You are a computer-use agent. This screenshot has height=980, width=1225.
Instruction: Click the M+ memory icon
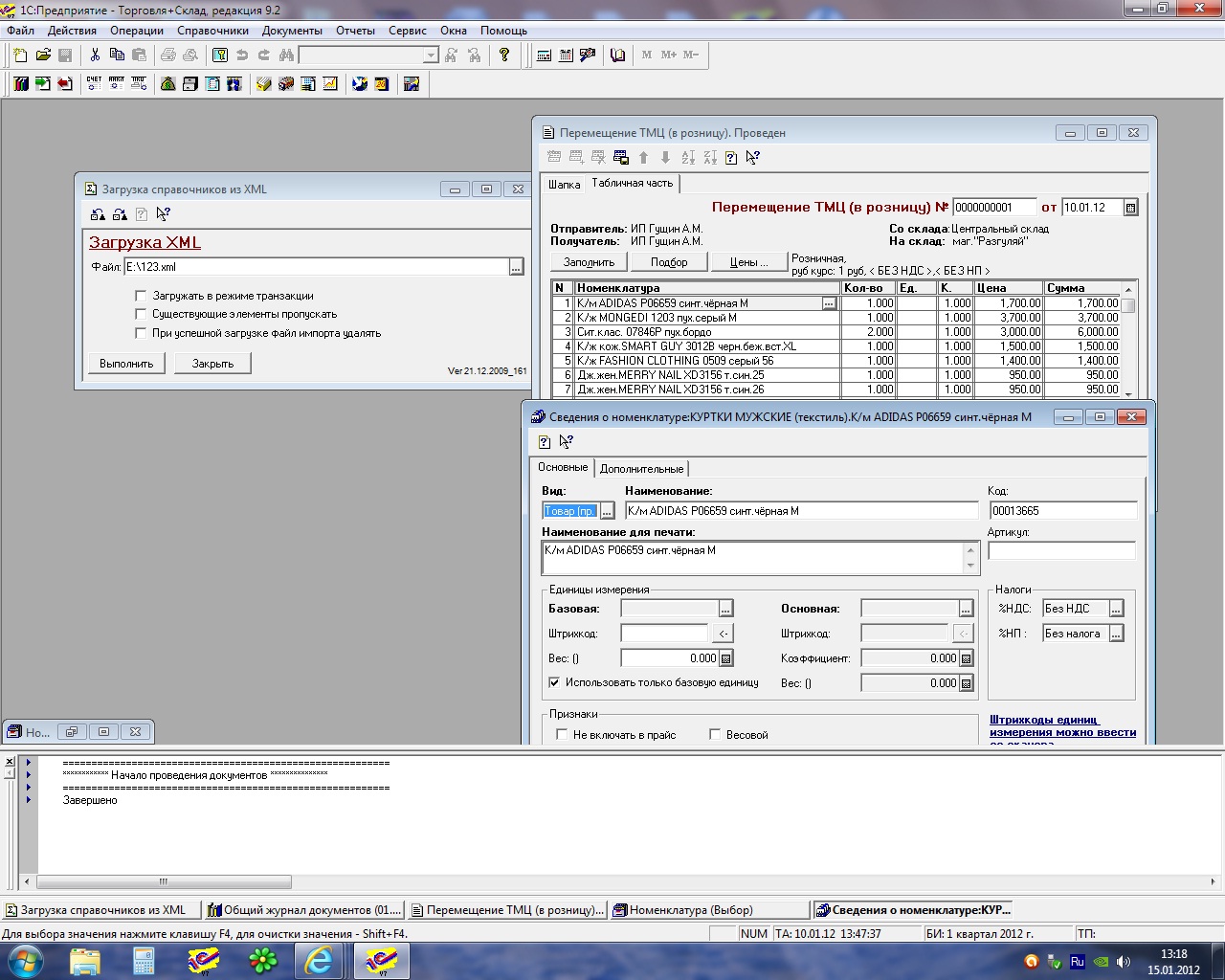point(668,56)
